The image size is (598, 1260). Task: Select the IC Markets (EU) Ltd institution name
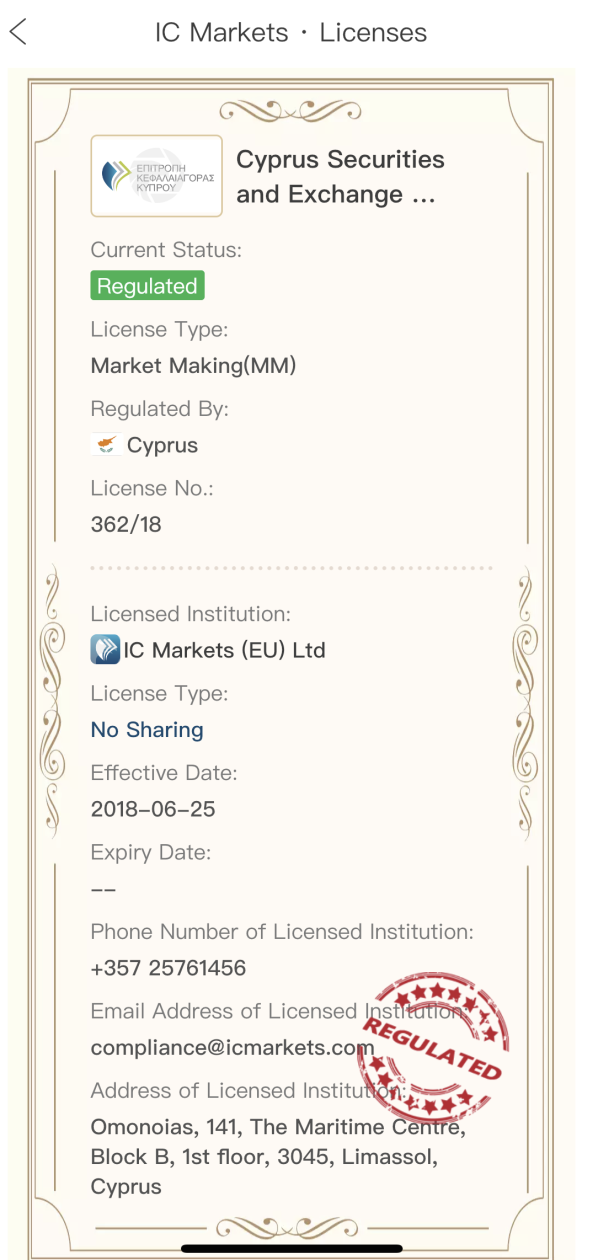(x=225, y=650)
